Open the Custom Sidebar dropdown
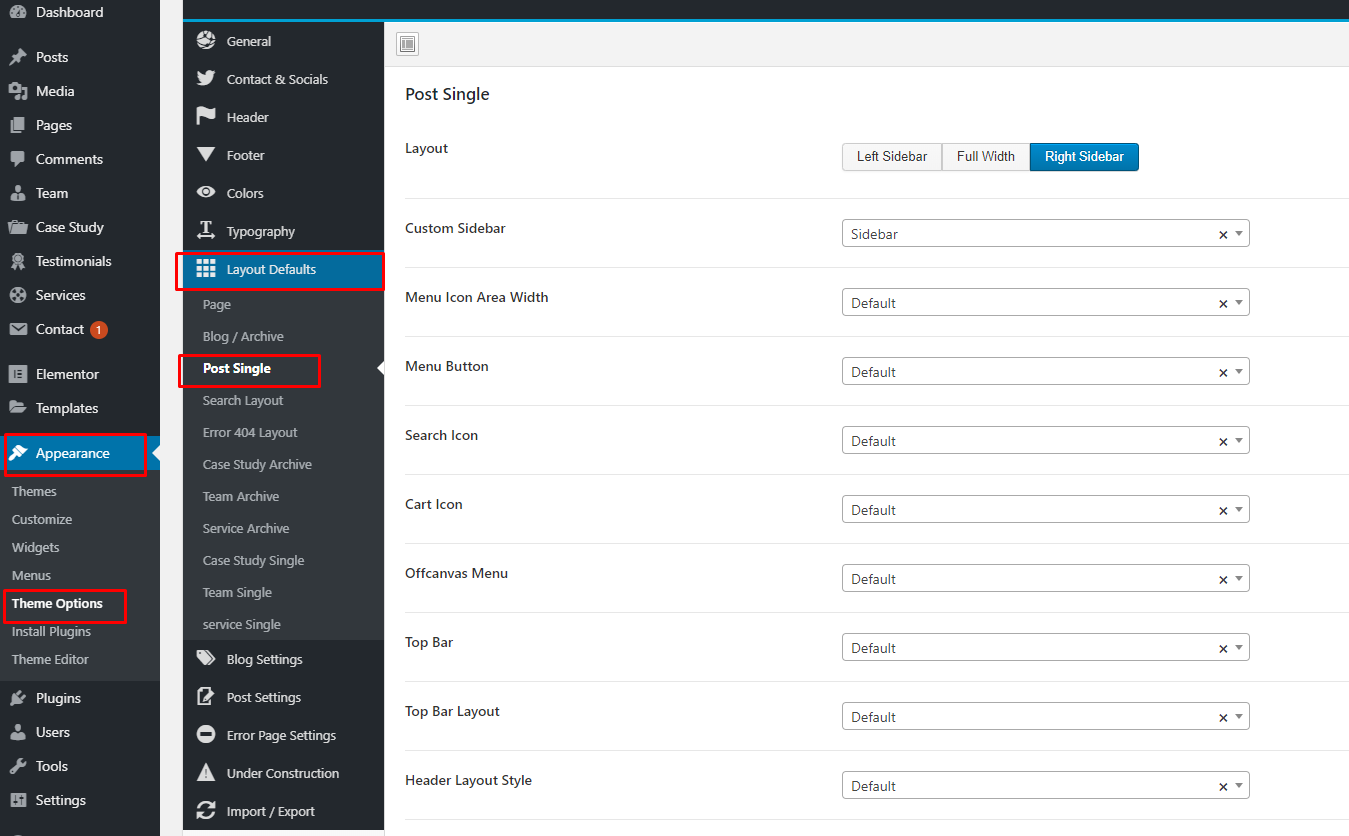The image size is (1349, 836). (x=1046, y=233)
